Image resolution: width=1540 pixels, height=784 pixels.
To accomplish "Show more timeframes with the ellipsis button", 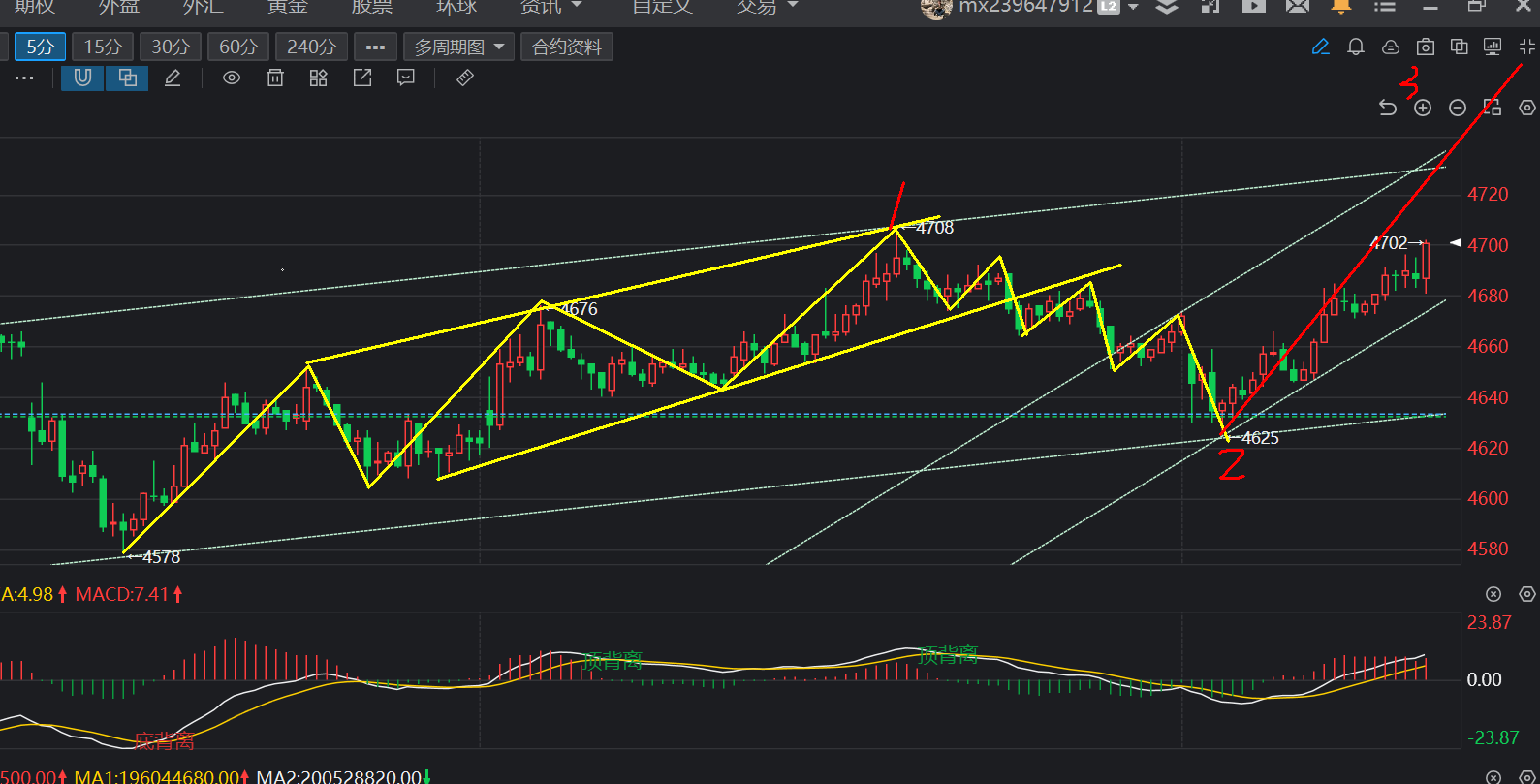I will pos(375,47).
